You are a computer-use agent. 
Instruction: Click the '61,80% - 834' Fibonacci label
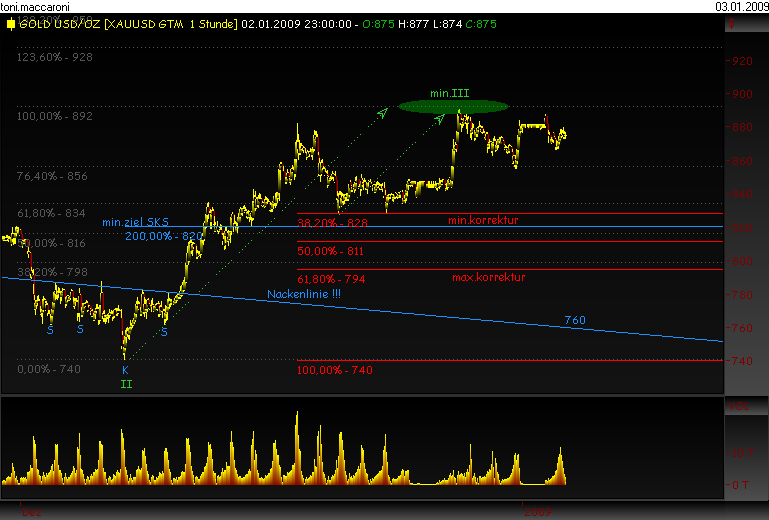pyautogui.click(x=51, y=213)
